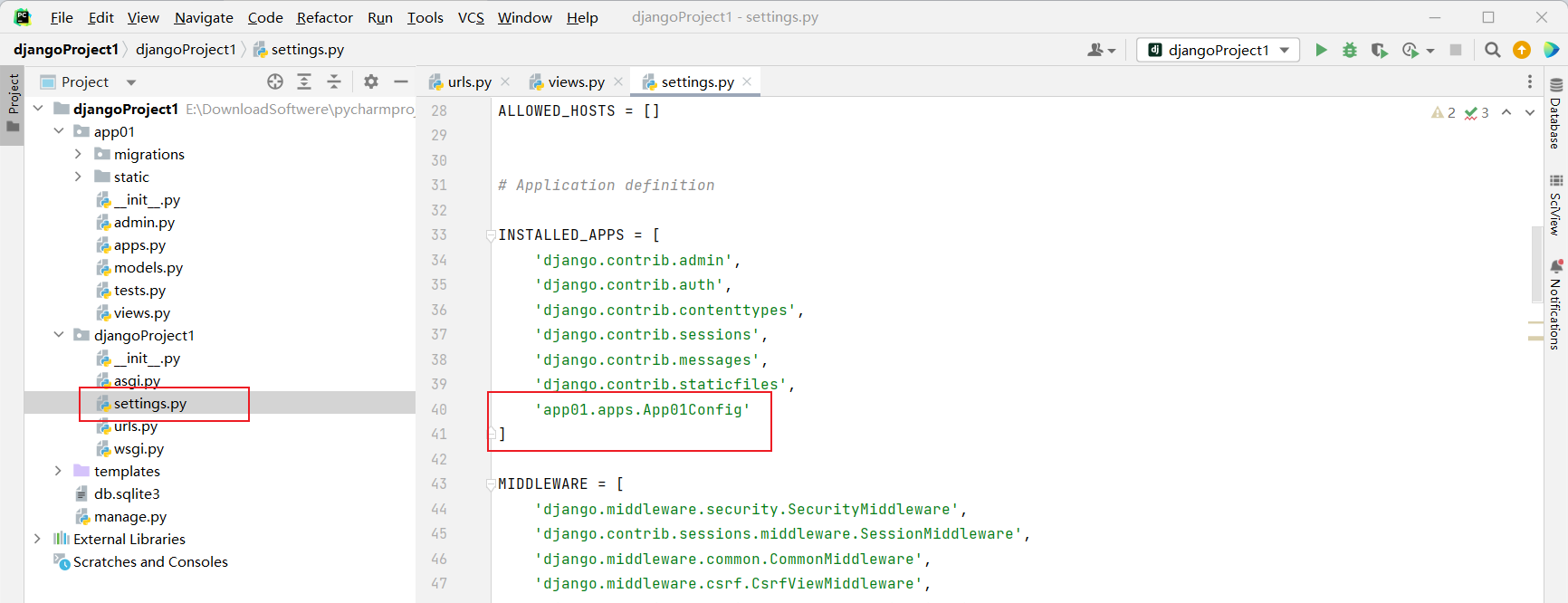Close the settings.py editor tab
Image resolution: width=1568 pixels, height=603 pixels.
point(747,81)
